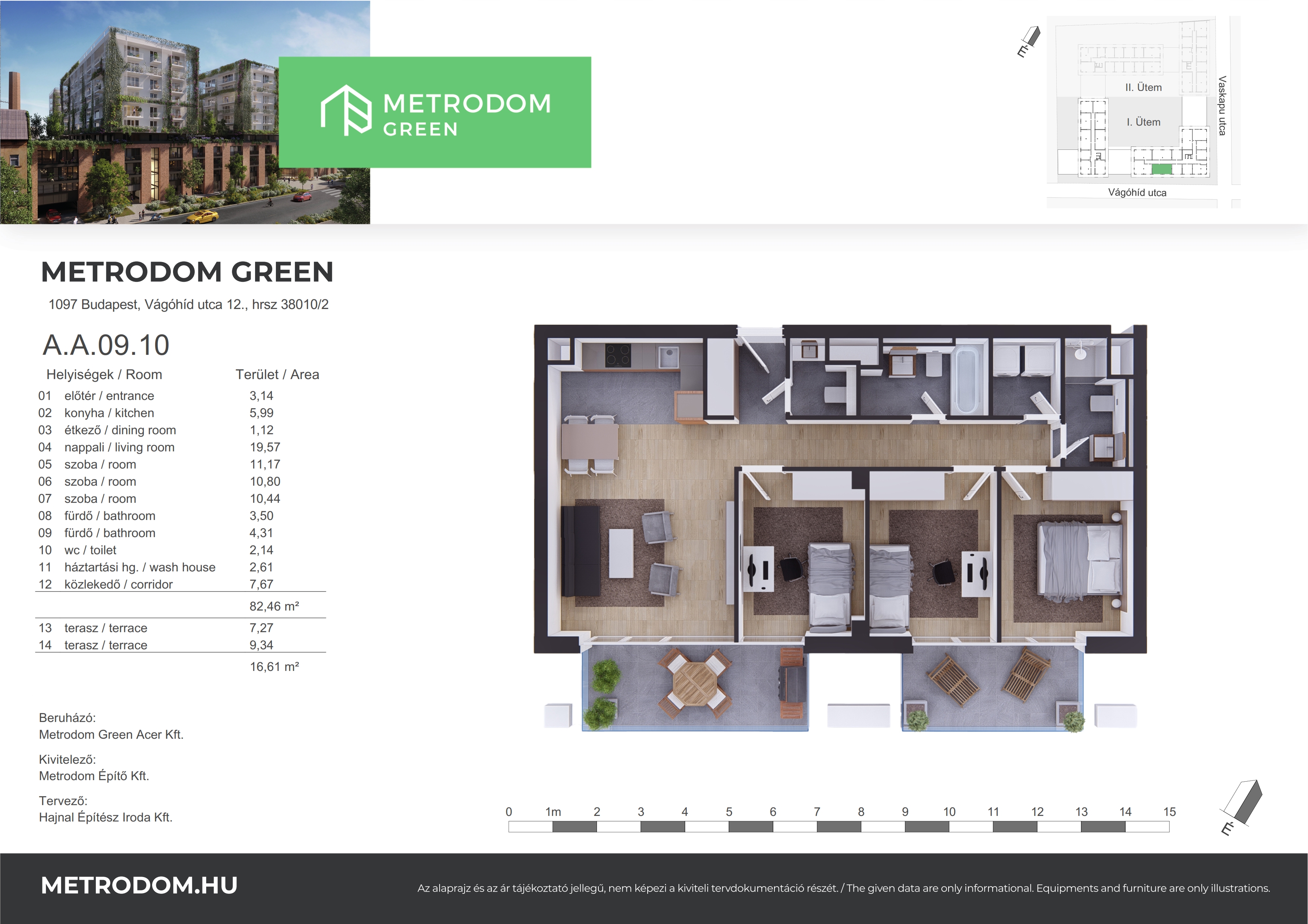Click the barbecue grill on left terrace

[x=792, y=683]
